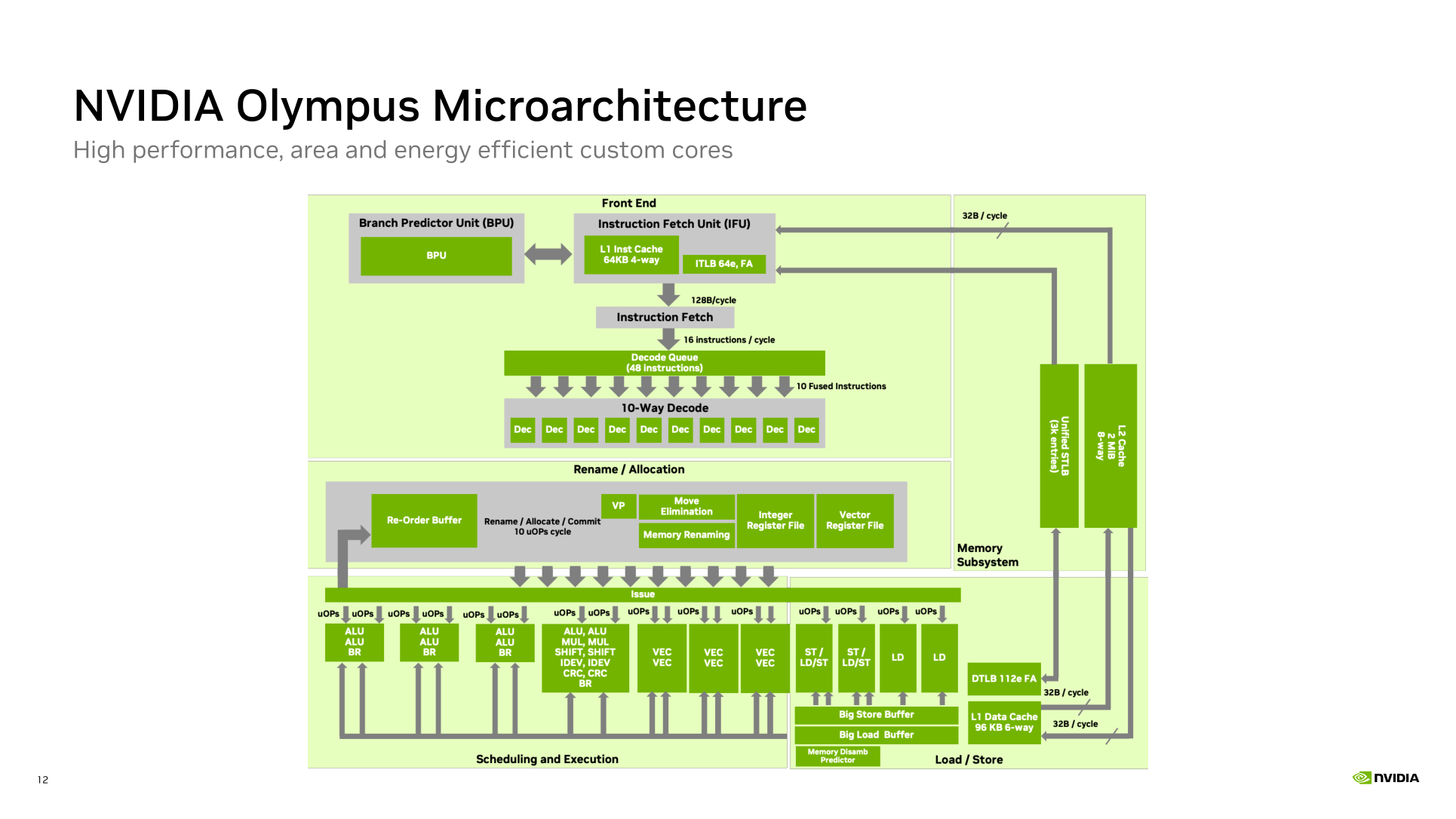Click the L2 Cache 2 MiB 8-way block
This screenshot has width=1456, height=819.
pyautogui.click(x=1110, y=446)
